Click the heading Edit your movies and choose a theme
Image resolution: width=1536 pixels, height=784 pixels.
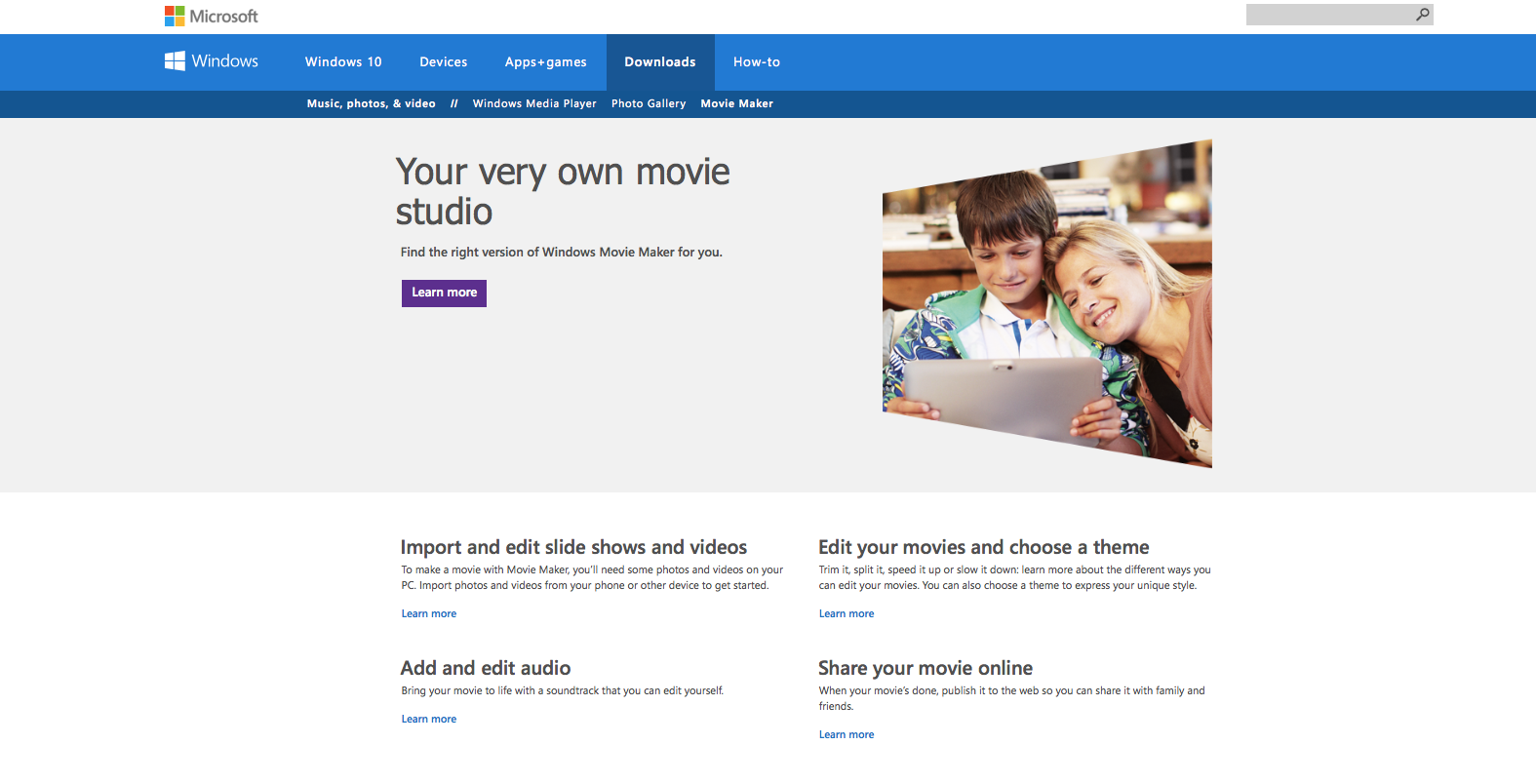[984, 547]
